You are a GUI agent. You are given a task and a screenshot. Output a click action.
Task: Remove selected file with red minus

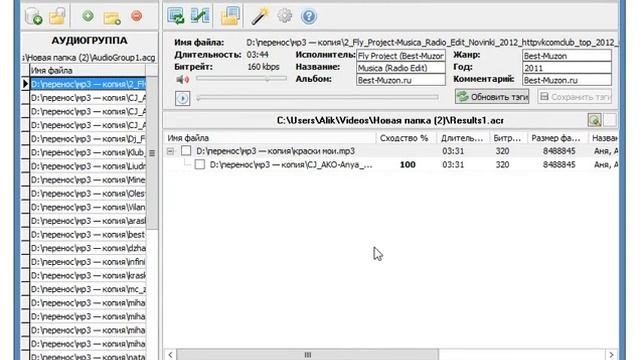click(x=136, y=16)
